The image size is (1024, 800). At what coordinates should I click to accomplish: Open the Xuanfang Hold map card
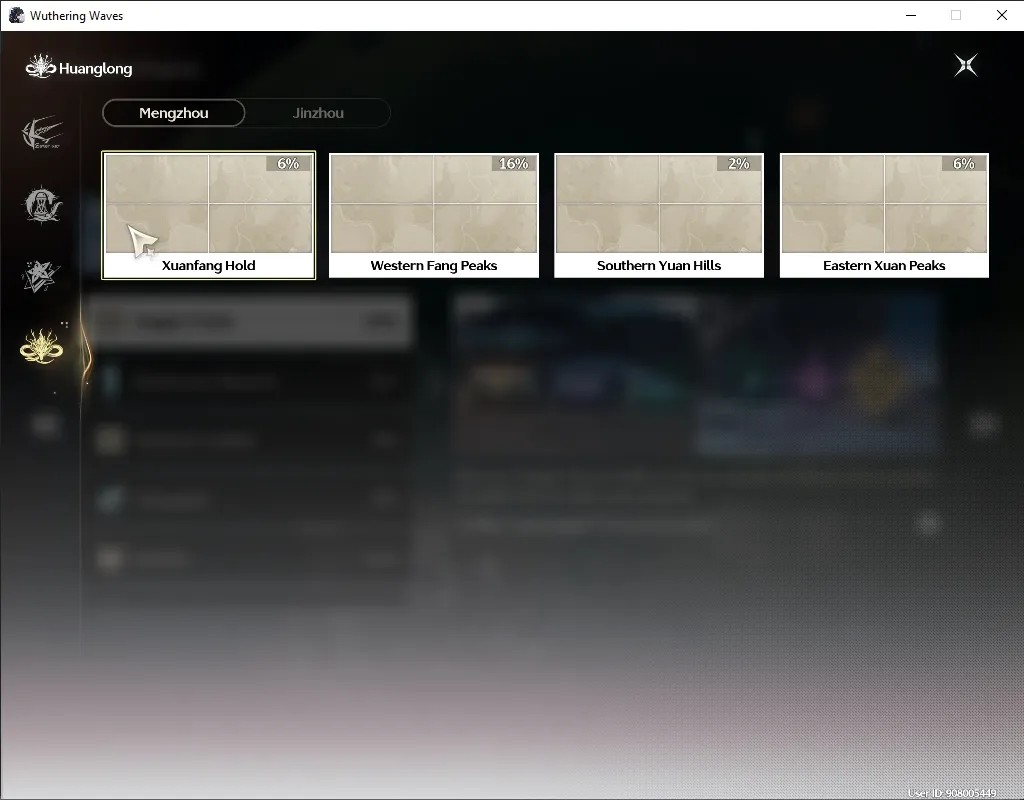click(208, 216)
